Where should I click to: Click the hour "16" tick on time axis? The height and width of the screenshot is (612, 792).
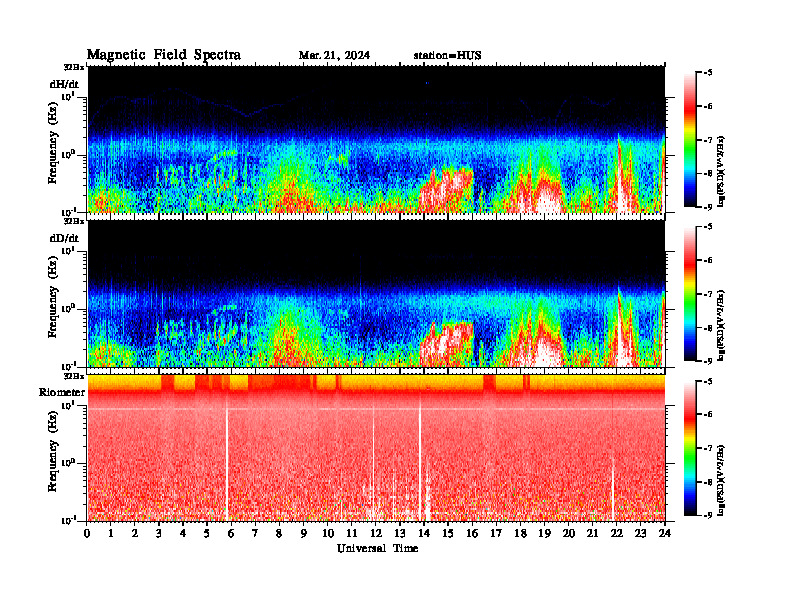coord(472,533)
